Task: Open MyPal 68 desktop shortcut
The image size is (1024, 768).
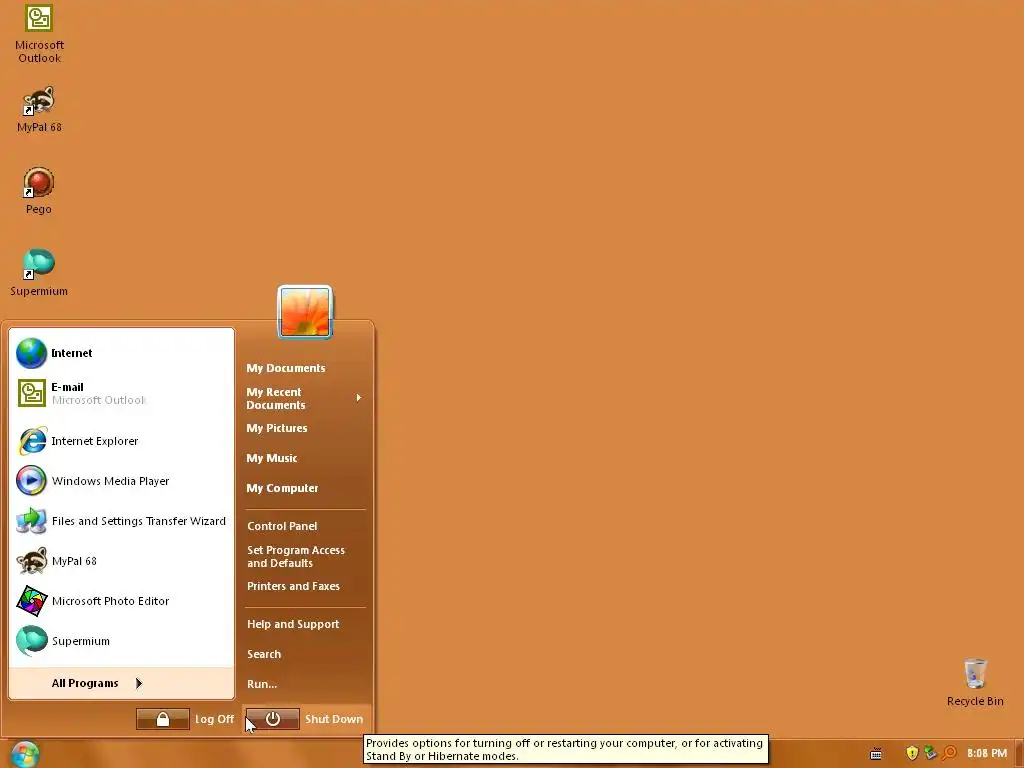Action: [x=39, y=109]
